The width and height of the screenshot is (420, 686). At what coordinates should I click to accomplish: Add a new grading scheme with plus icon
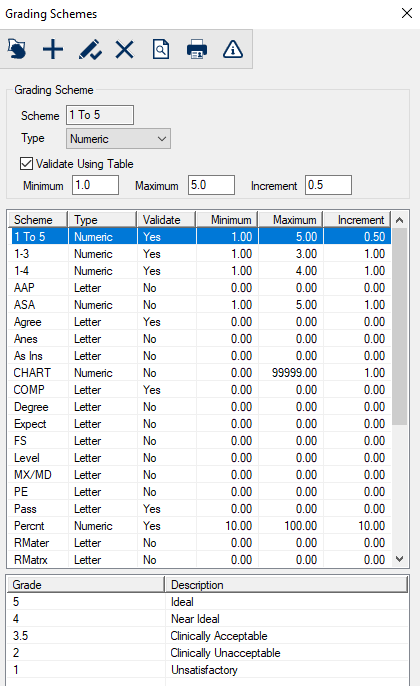pyautogui.click(x=53, y=49)
